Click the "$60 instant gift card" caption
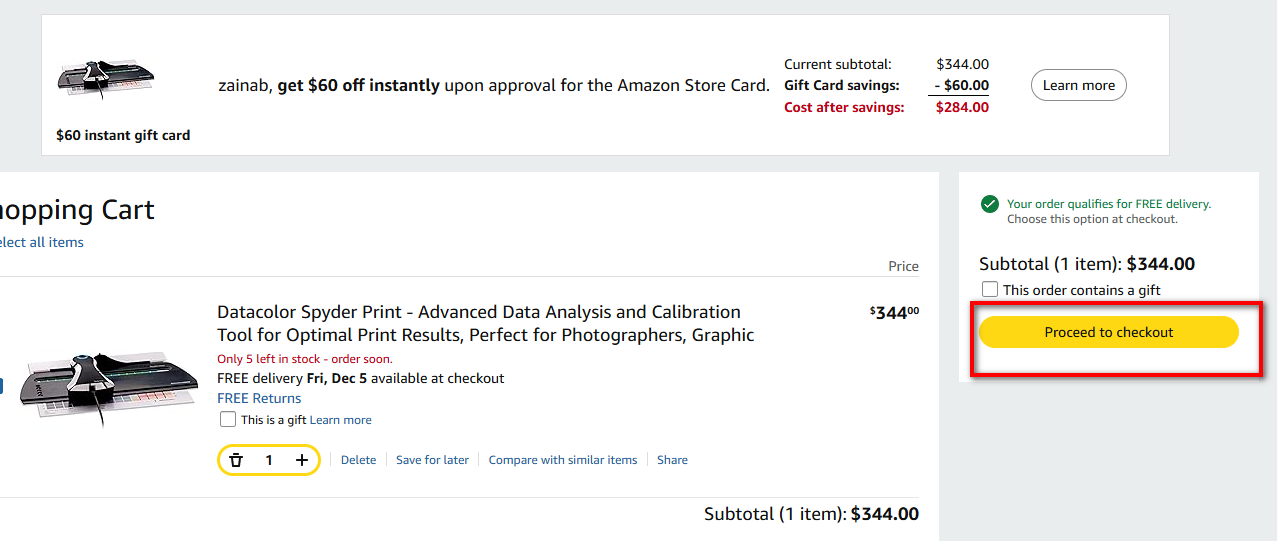This screenshot has height=541, width=1278. (123, 135)
